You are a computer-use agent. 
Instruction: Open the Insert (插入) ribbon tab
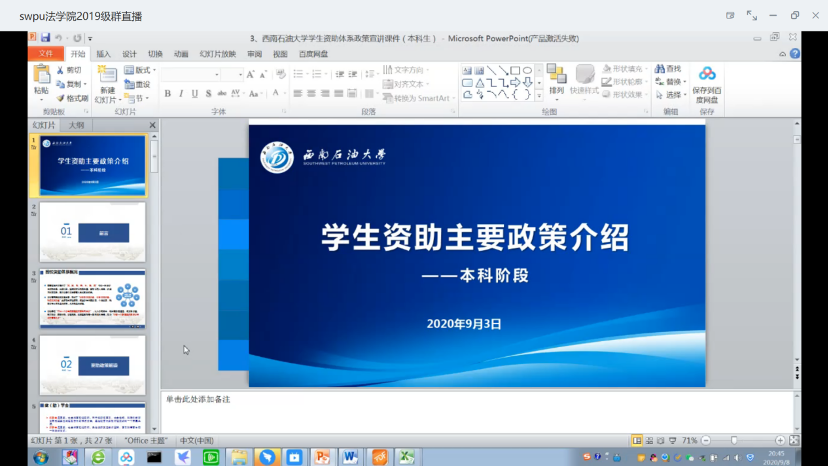[x=104, y=54]
